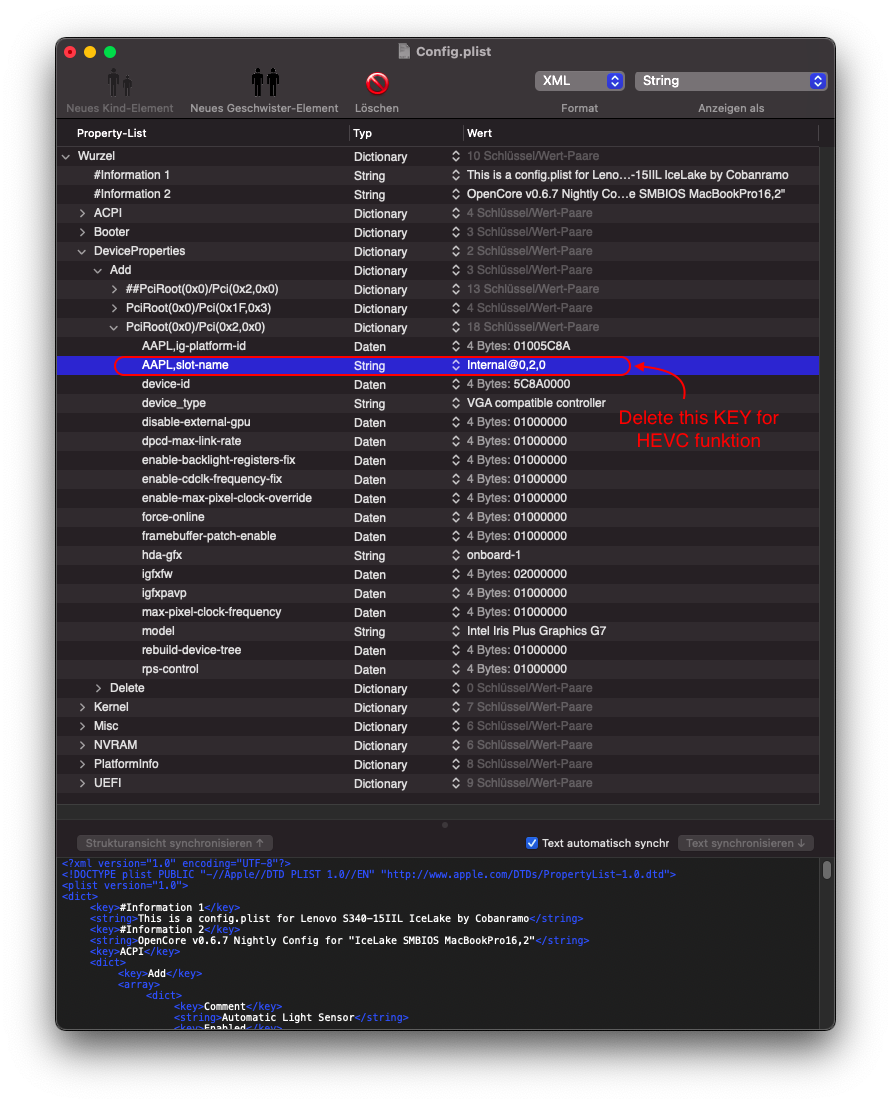The height and width of the screenshot is (1104, 891).
Task: Open type stepper for model row
Action: [x=456, y=632]
